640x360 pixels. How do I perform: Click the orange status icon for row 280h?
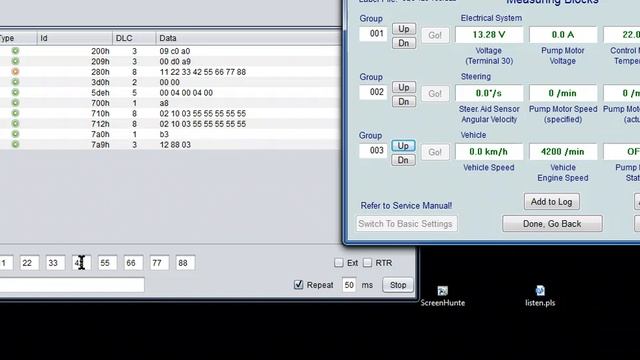coord(15,72)
